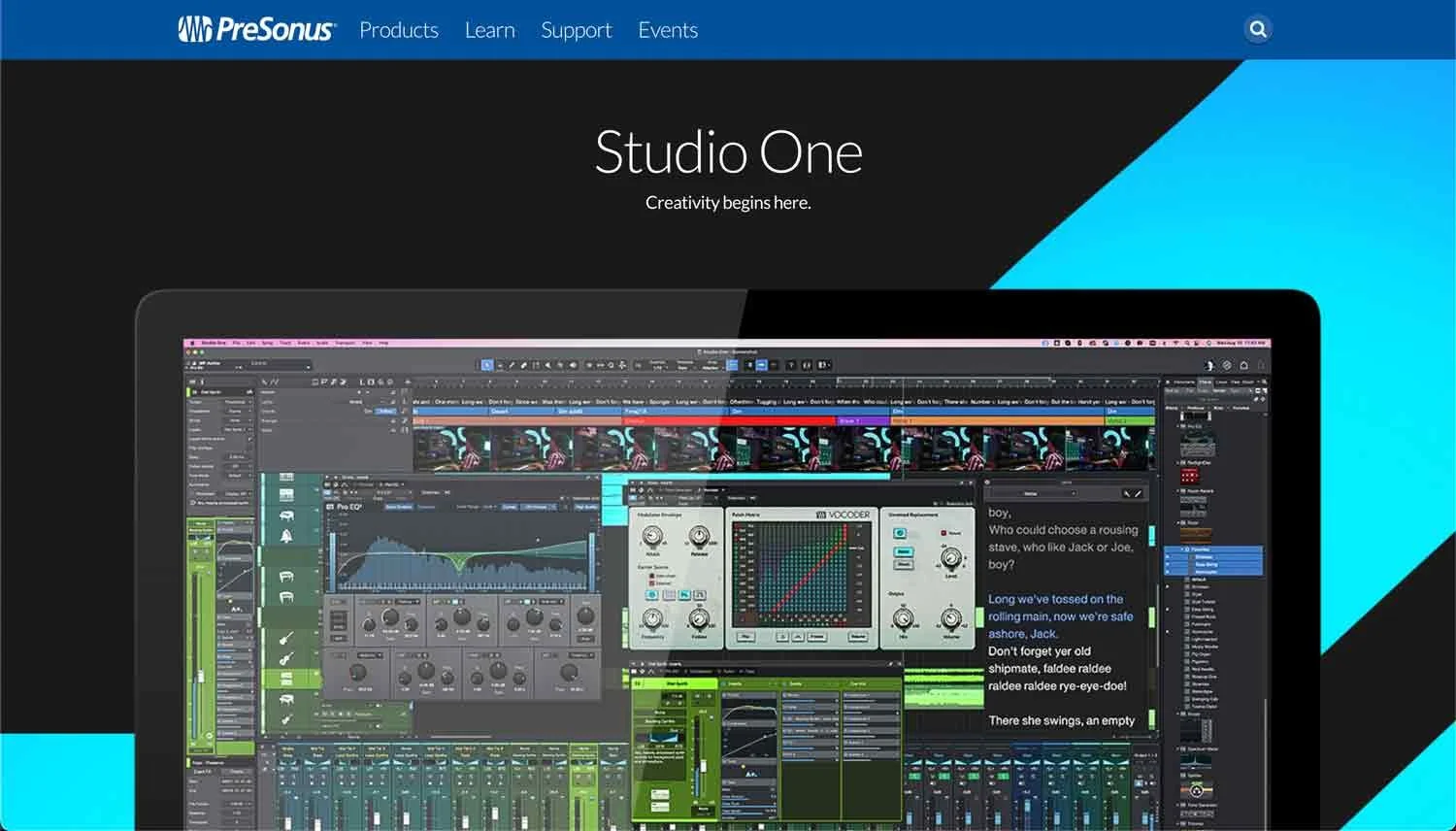Select the Listen tool in the toolbar

tap(572, 365)
